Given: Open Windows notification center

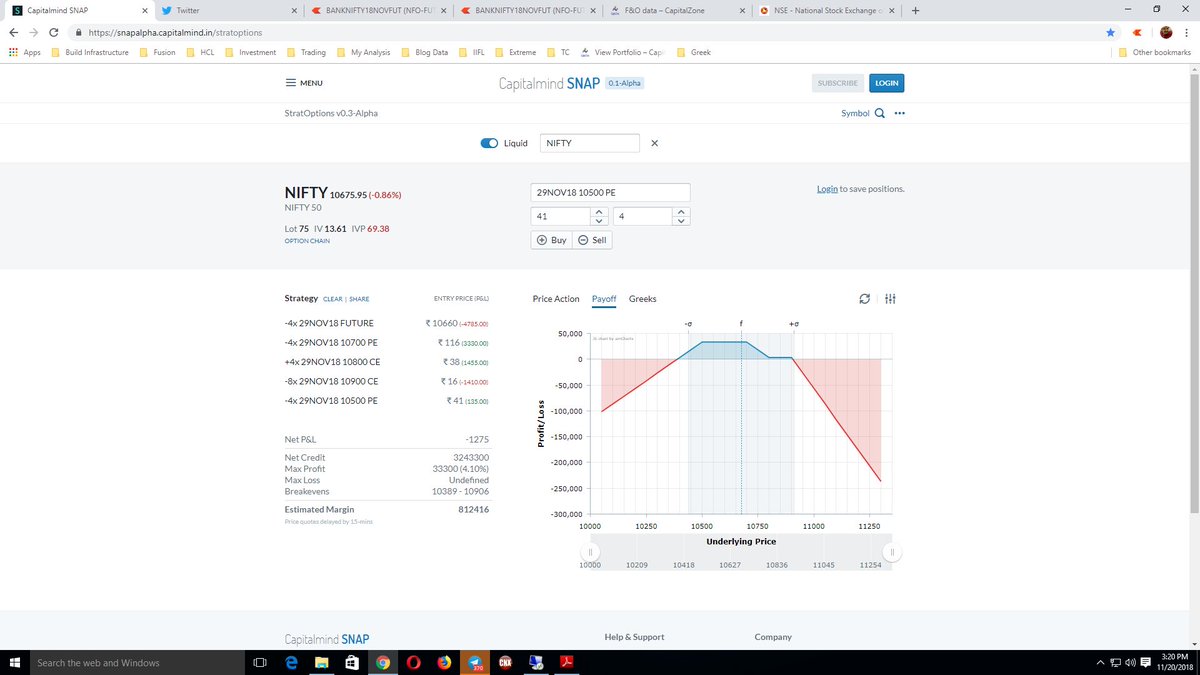Looking at the screenshot, I should click(x=1144, y=662).
